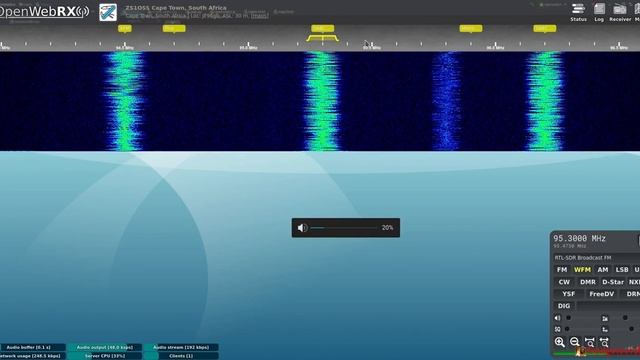Click zoom out totally icon
The width and height of the screenshot is (640, 360).
(604, 342)
